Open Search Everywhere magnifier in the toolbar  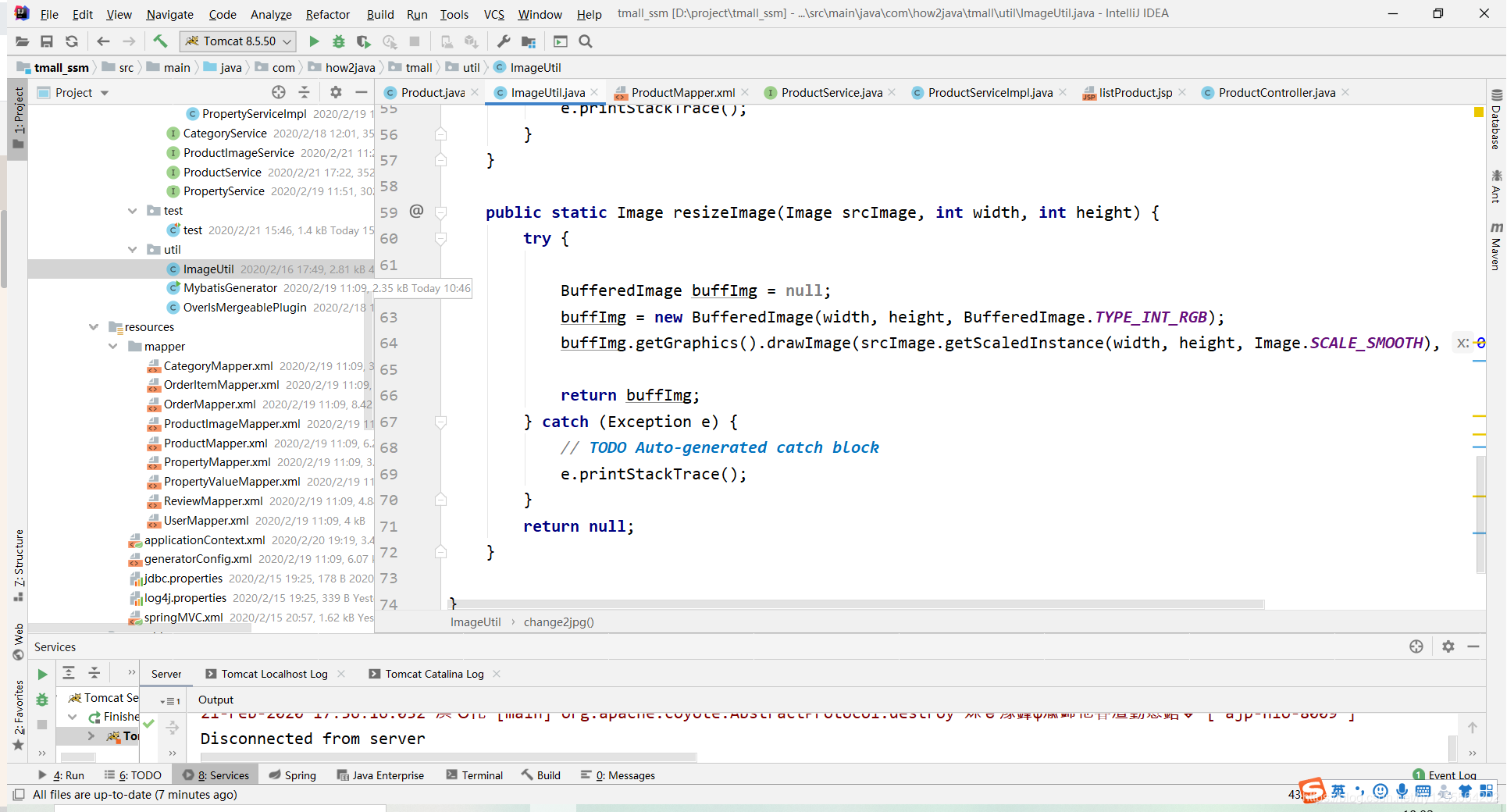(586, 41)
